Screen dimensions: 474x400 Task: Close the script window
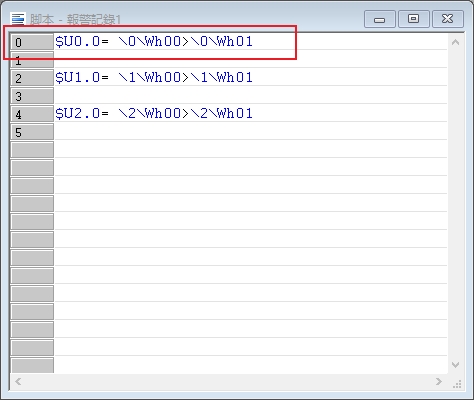click(x=448, y=19)
